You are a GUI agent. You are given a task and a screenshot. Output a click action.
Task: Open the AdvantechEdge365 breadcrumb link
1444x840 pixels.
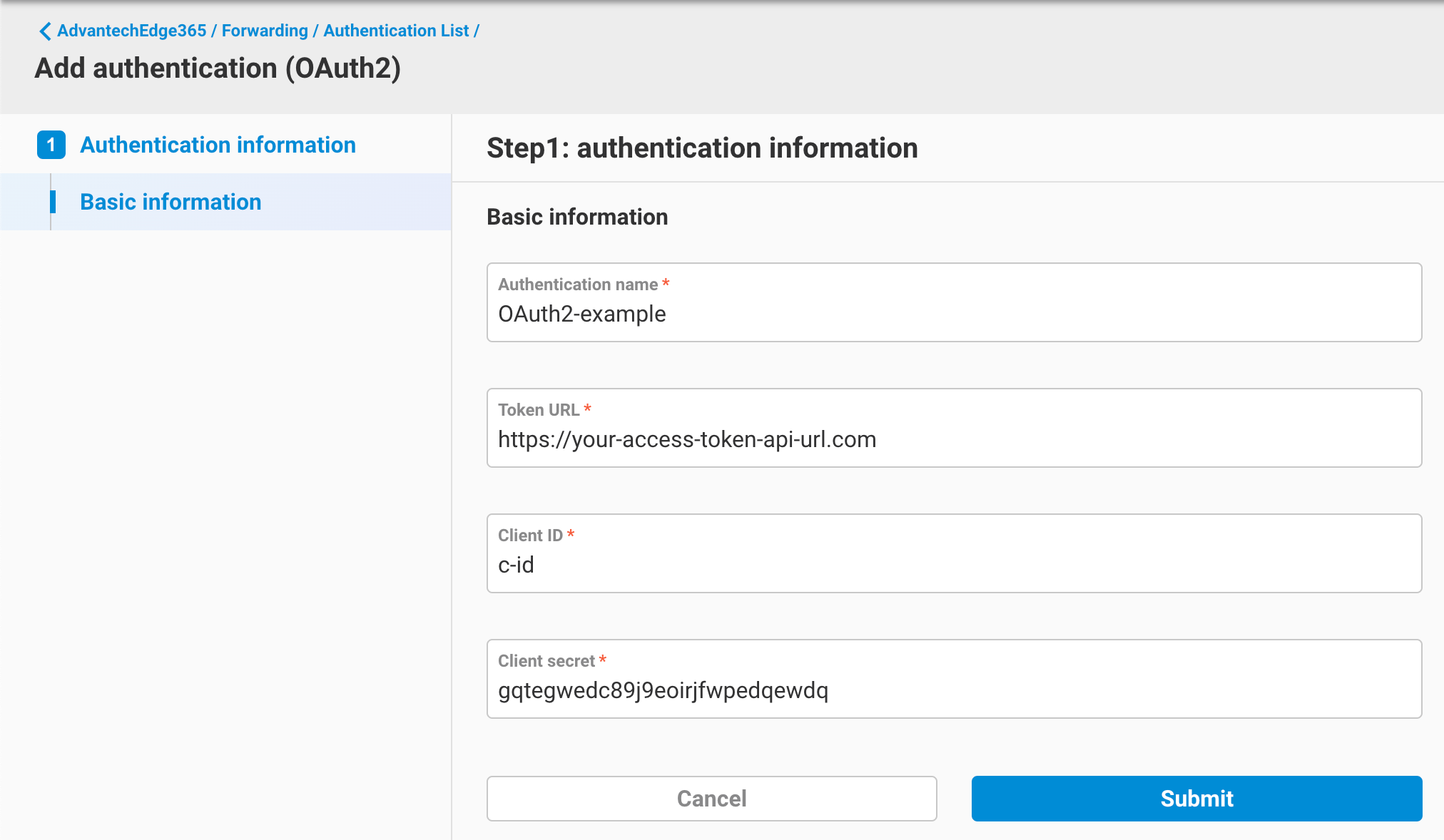coord(132,31)
